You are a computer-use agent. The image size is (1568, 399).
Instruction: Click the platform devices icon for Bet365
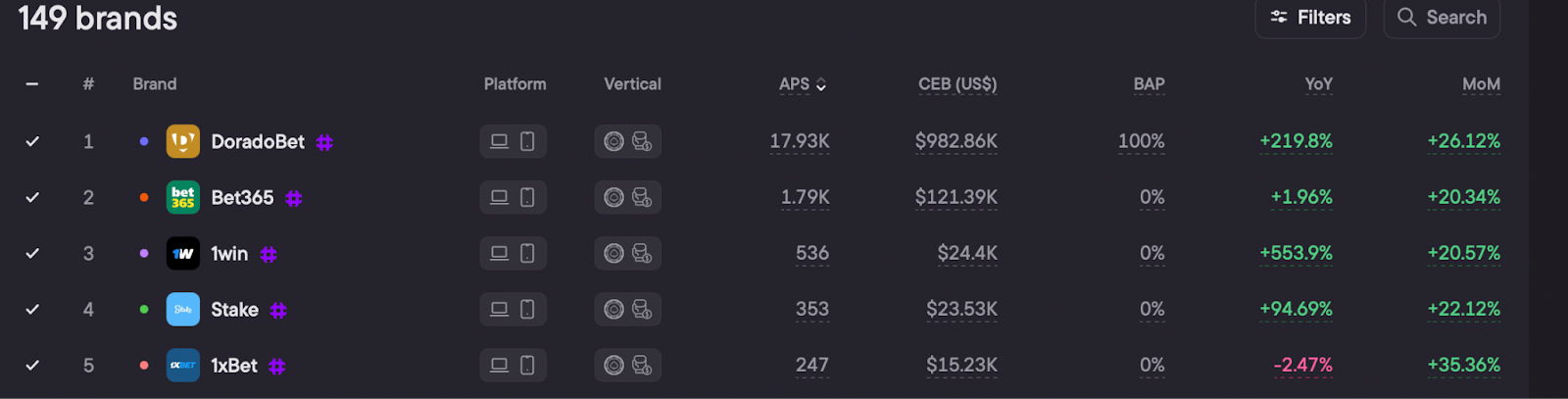pos(513,197)
